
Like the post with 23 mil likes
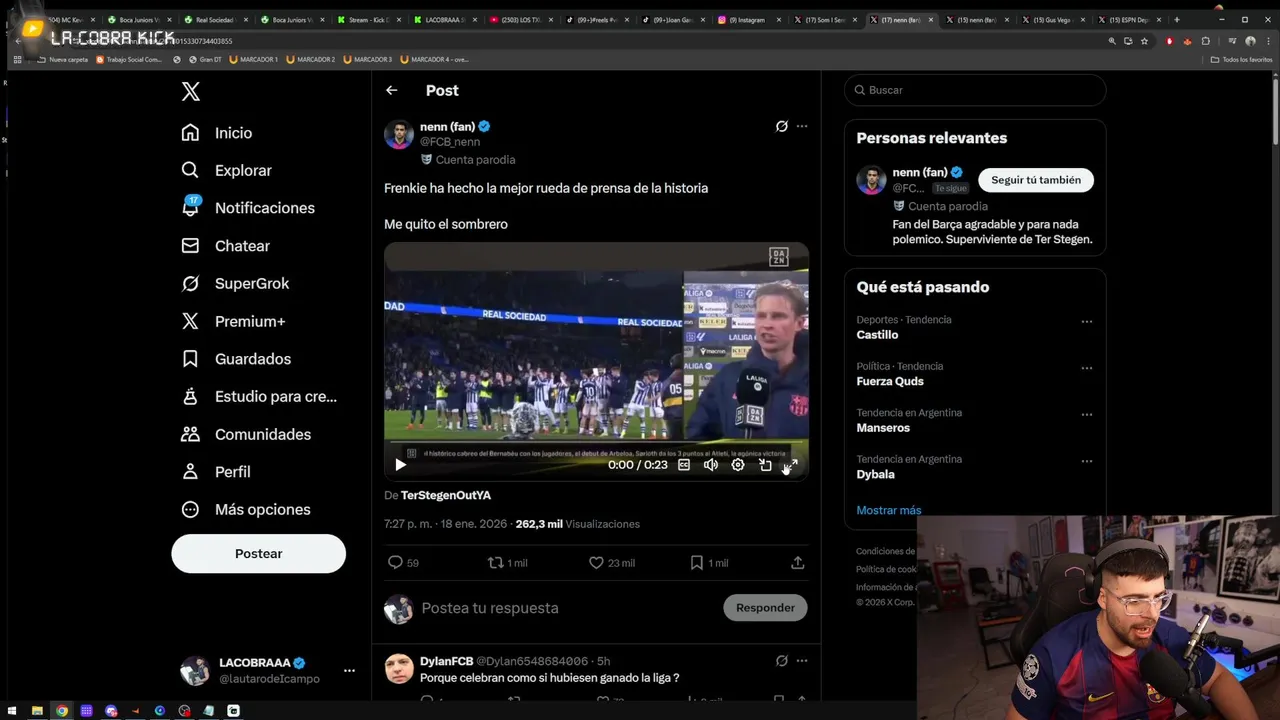click(611, 563)
